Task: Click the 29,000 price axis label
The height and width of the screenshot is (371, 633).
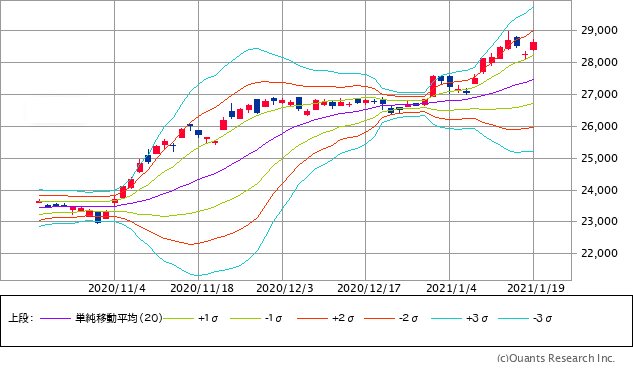Action: pos(599,30)
